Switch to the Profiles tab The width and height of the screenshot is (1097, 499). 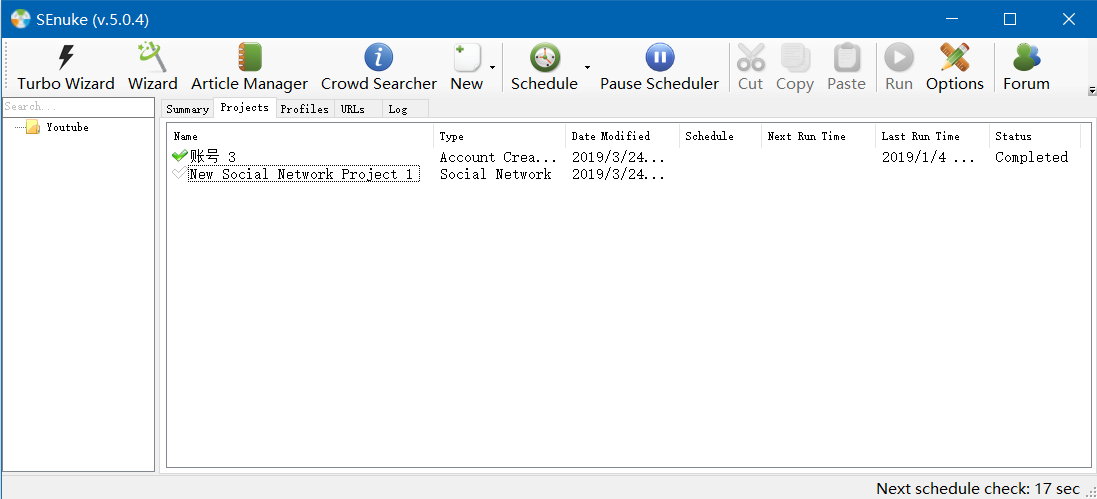[x=304, y=109]
